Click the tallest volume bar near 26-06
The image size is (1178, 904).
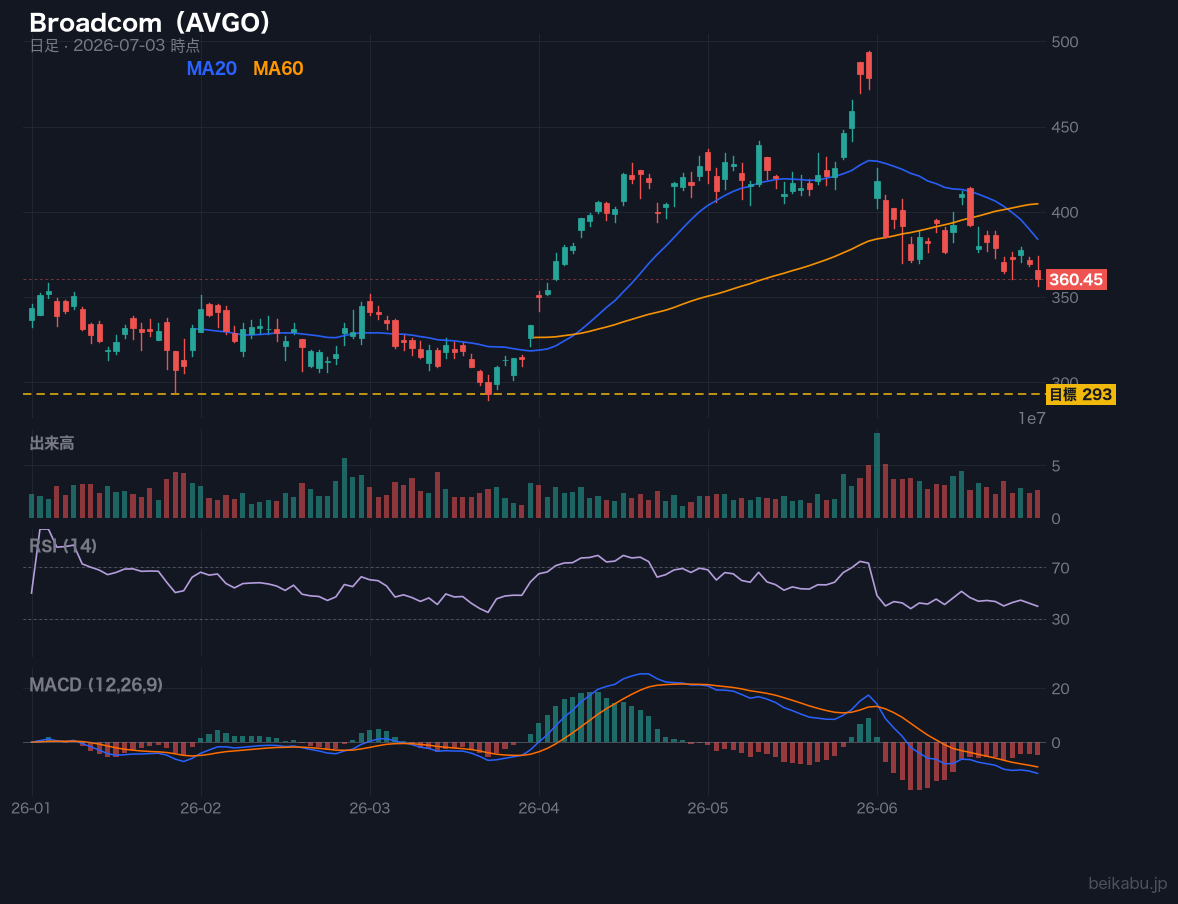877,475
